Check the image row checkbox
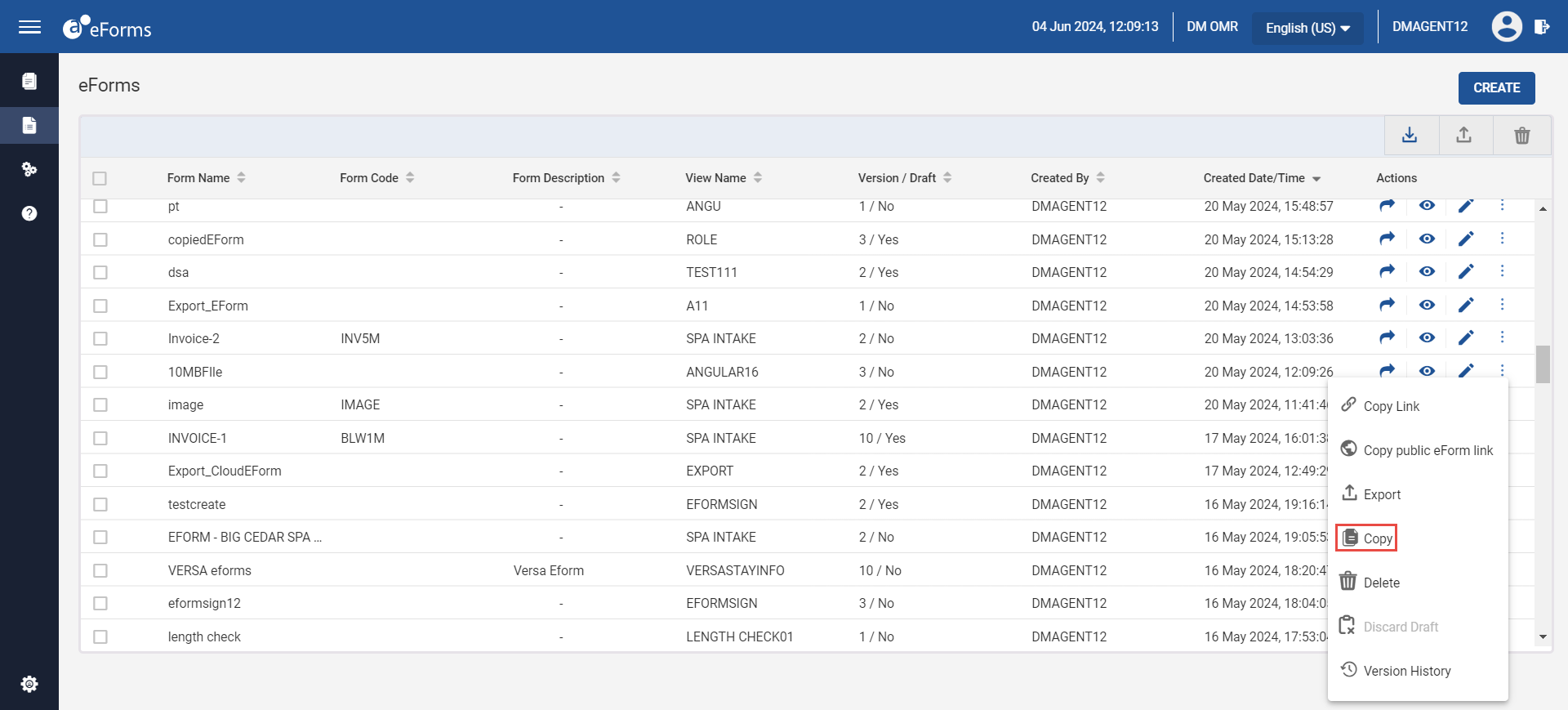Screen dimensions: 1568x710 [100, 404]
